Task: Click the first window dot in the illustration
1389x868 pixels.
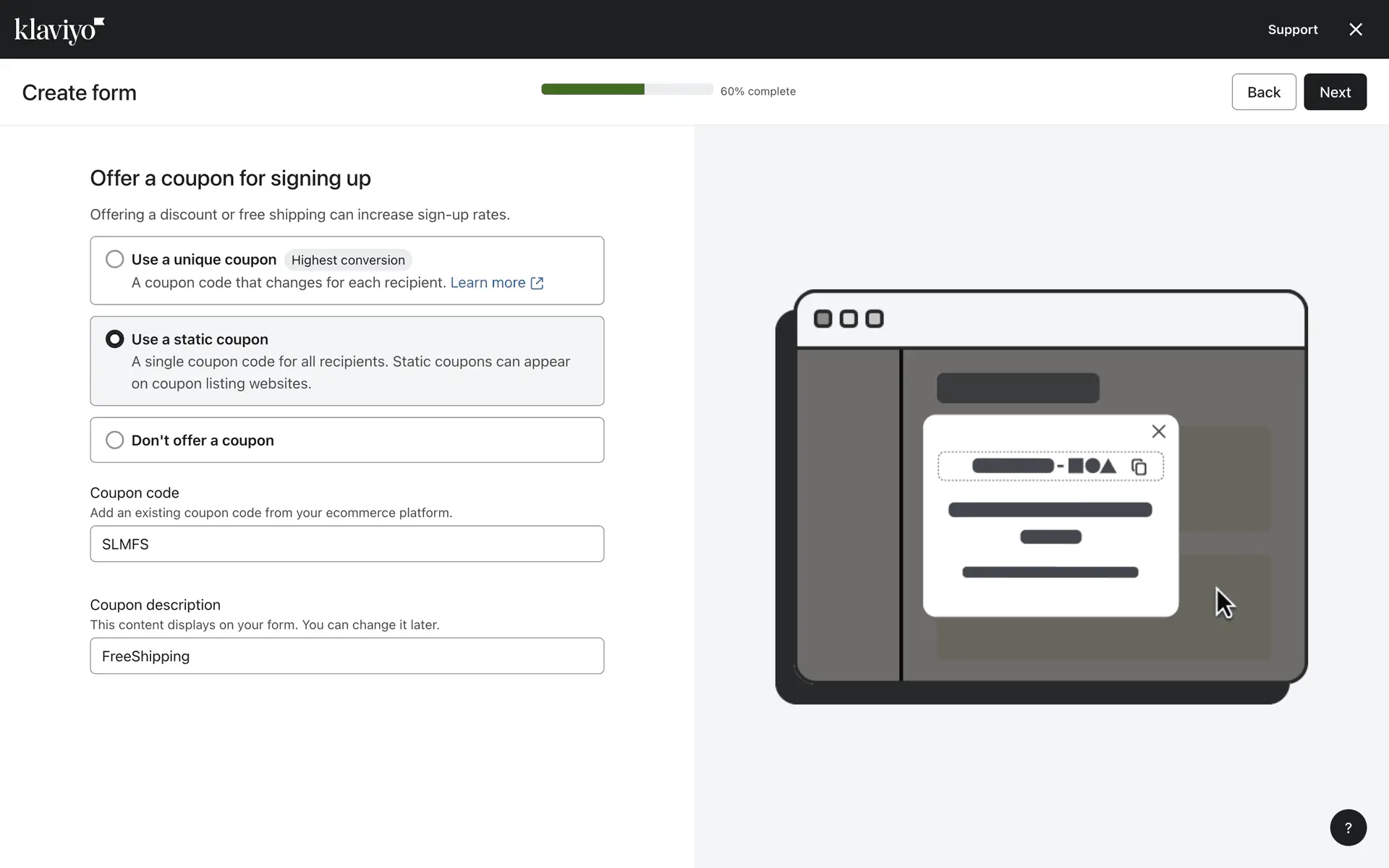Action: [x=823, y=319]
